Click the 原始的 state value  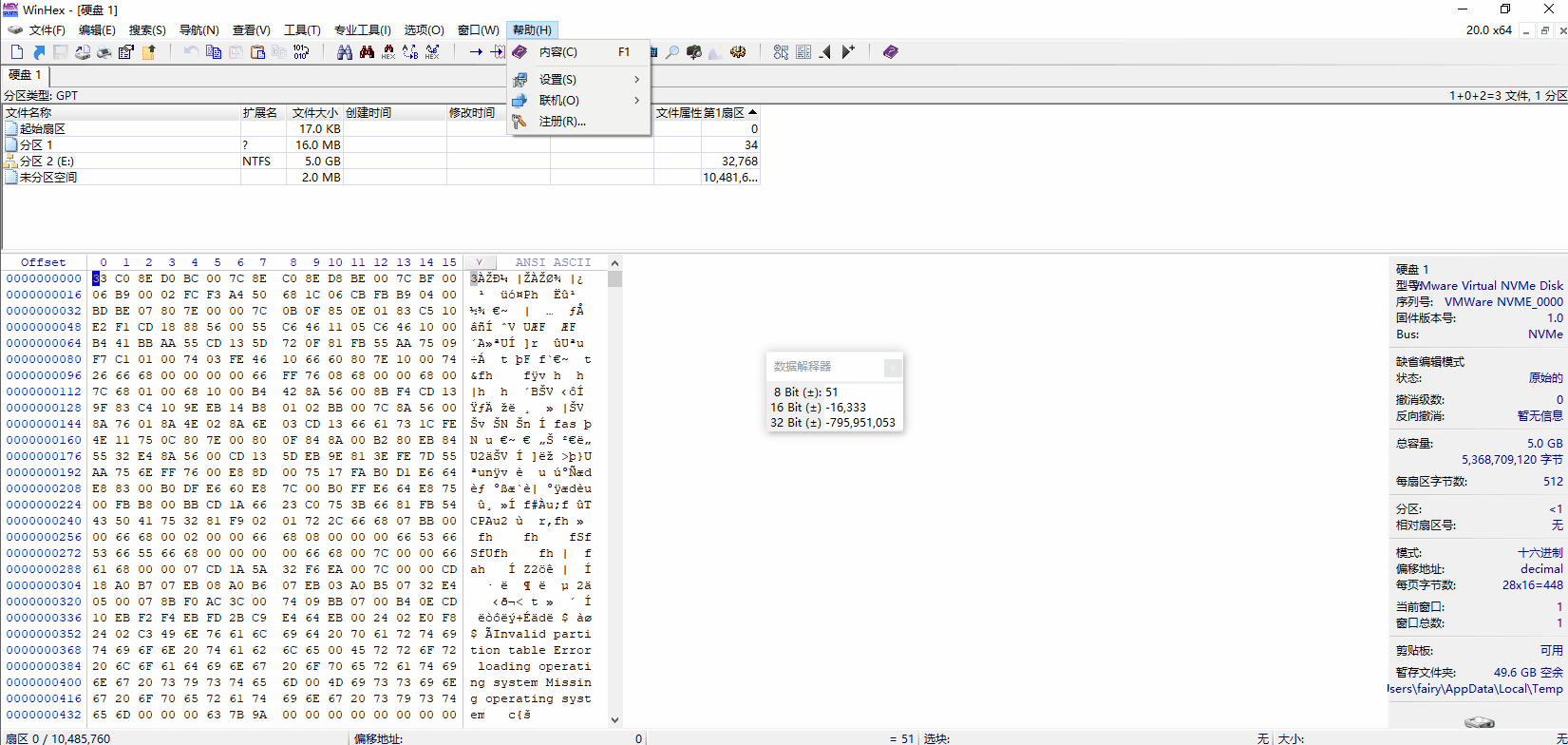1546,378
